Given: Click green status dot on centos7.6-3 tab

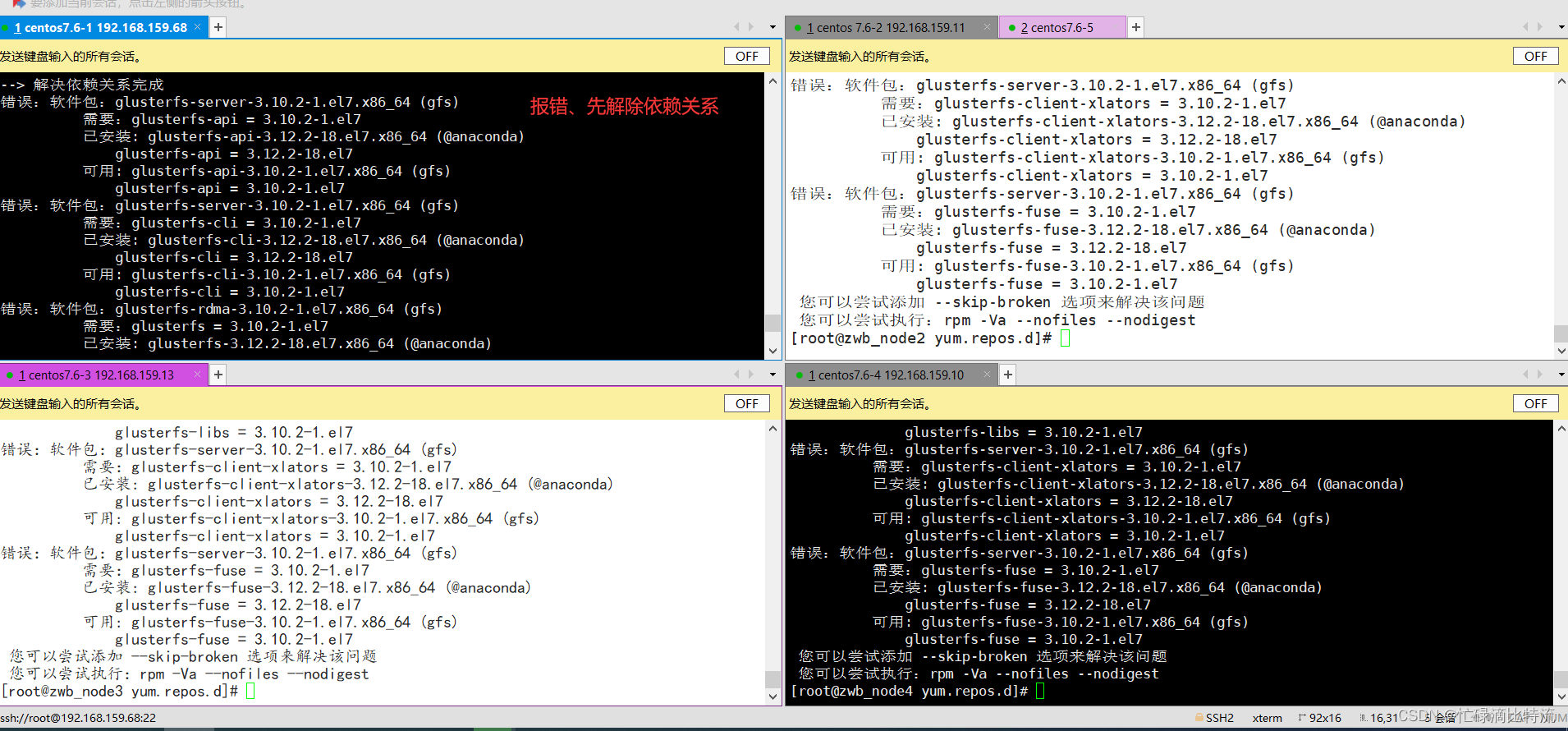Looking at the screenshot, I should pyautogui.click(x=10, y=375).
